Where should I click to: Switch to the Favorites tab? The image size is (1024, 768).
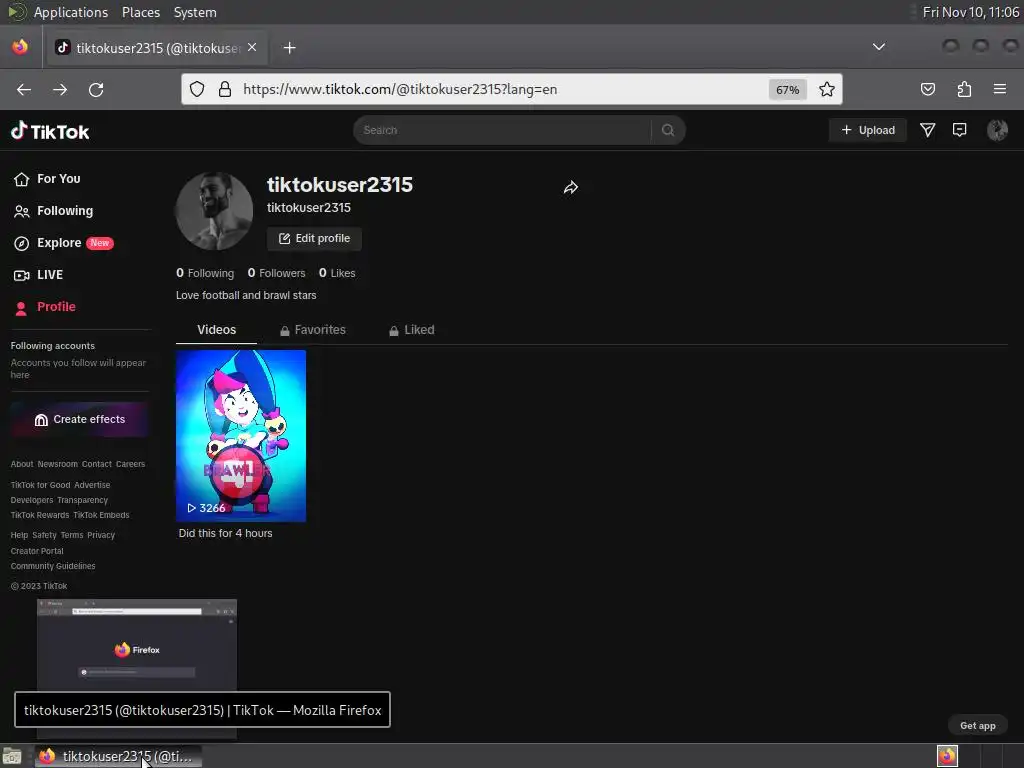[313, 330]
